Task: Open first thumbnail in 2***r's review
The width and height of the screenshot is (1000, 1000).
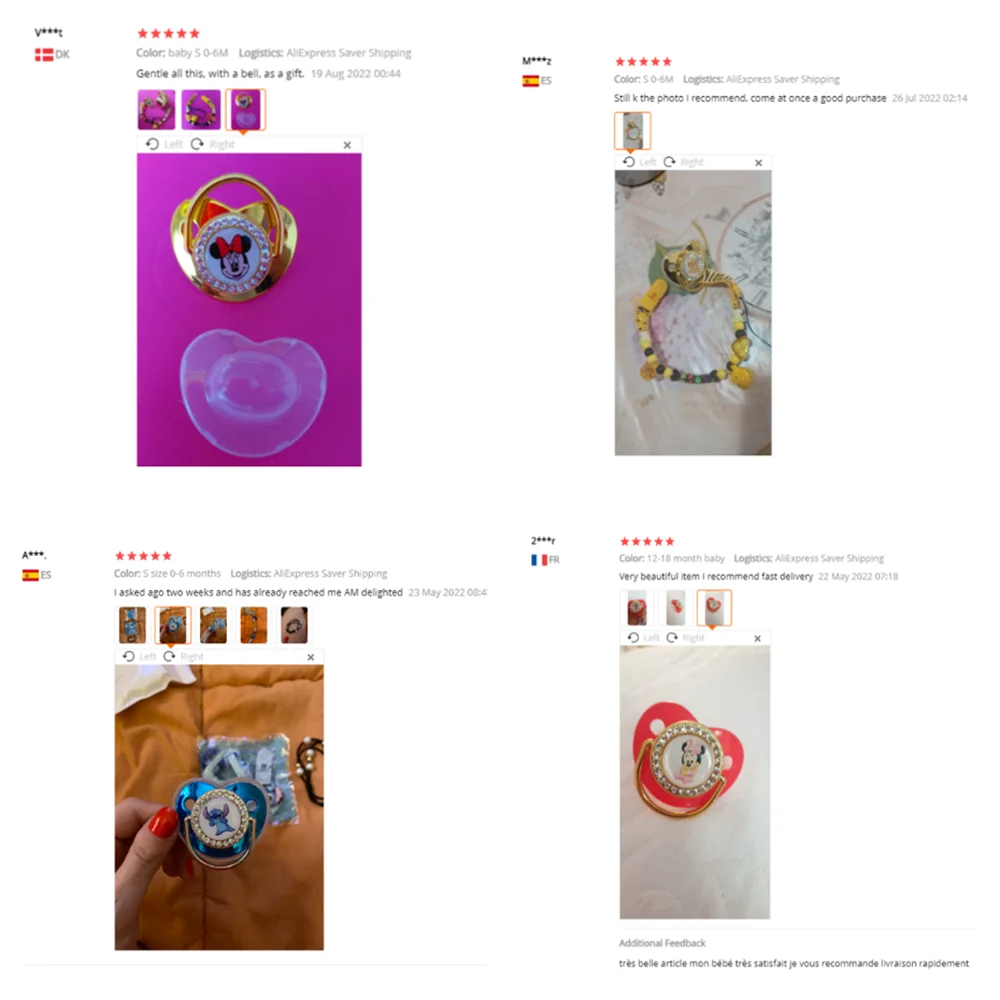Action: [x=636, y=607]
